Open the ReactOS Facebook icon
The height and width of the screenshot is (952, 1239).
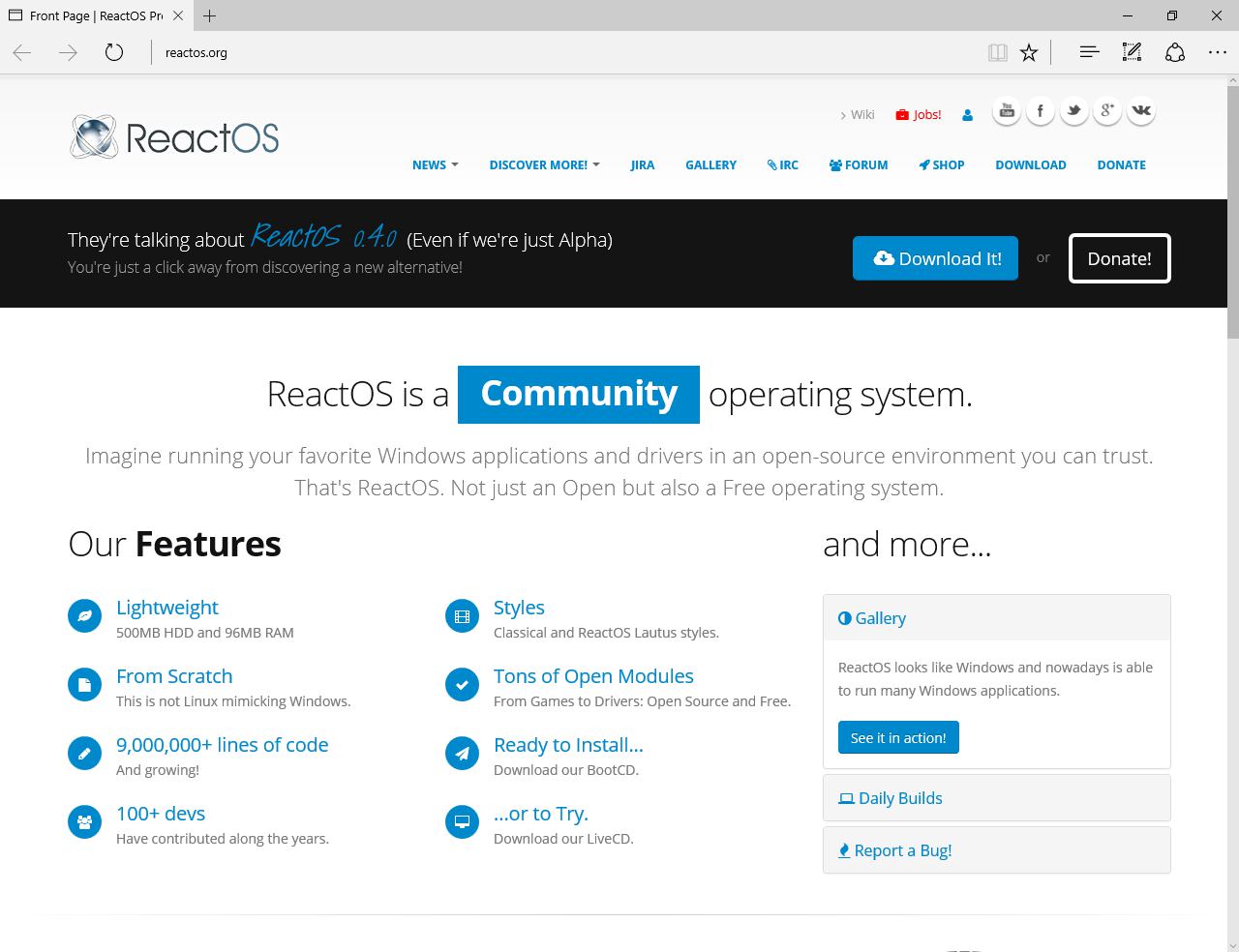coord(1041,111)
